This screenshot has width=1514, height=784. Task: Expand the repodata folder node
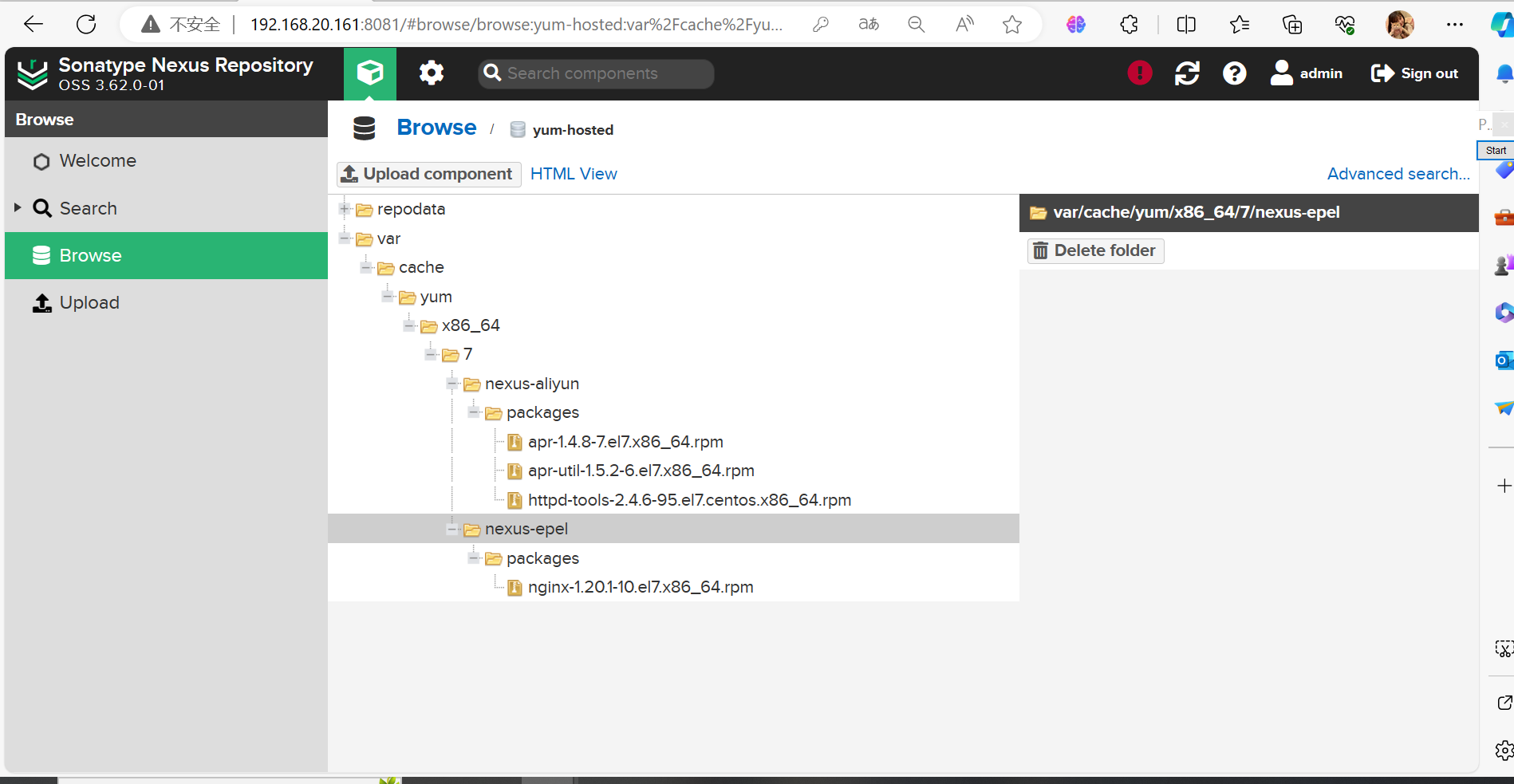tap(345, 209)
